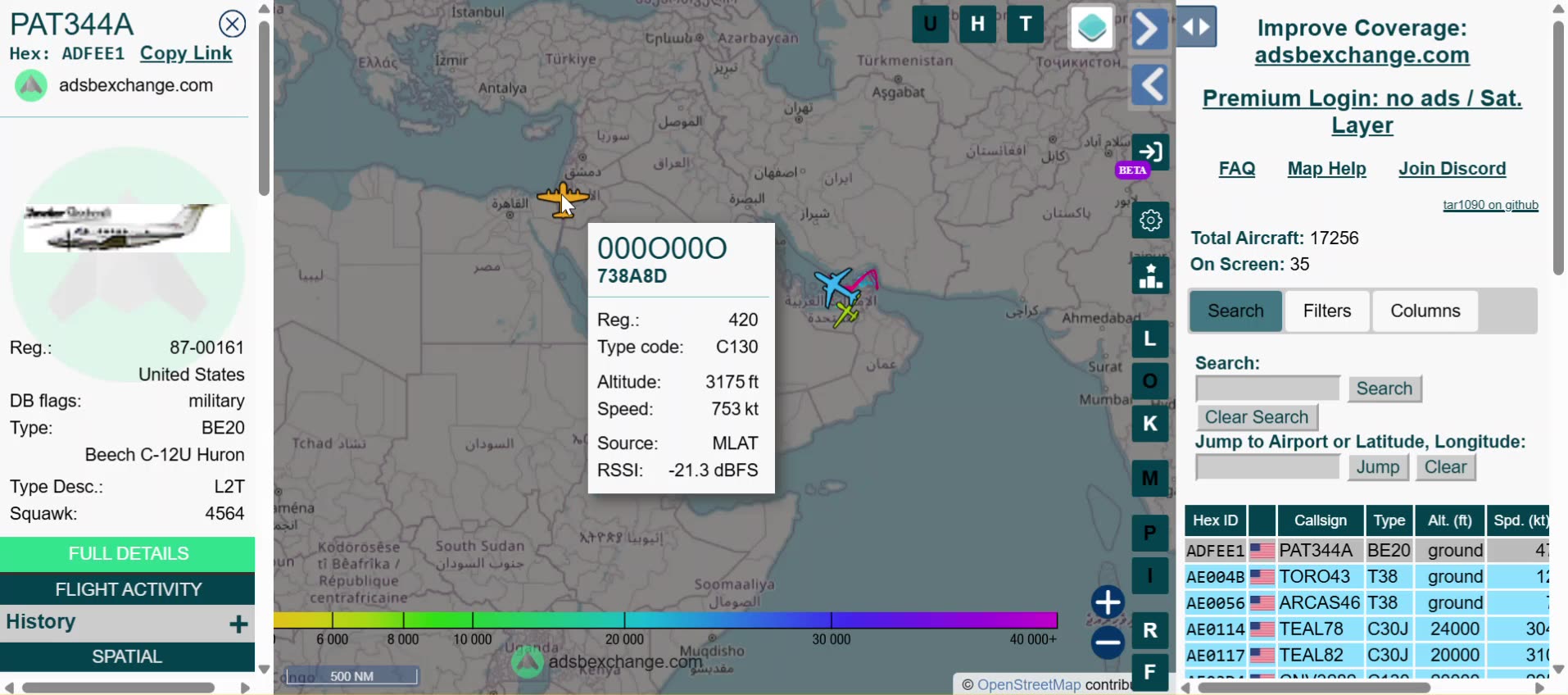Click the BETA login arrow icon
1568x695 pixels.
[x=1150, y=152]
